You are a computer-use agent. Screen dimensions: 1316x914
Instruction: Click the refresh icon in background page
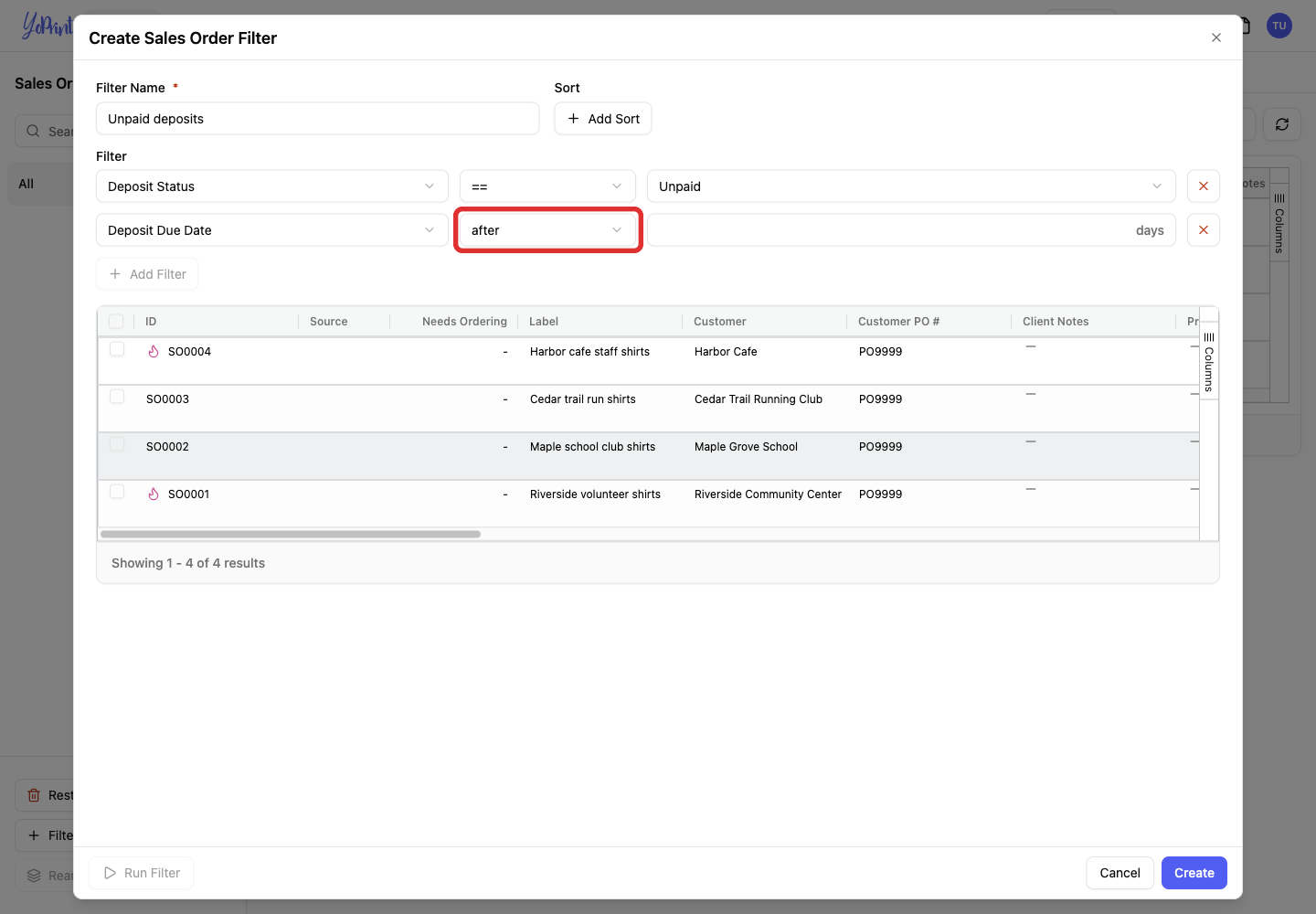[x=1282, y=124]
